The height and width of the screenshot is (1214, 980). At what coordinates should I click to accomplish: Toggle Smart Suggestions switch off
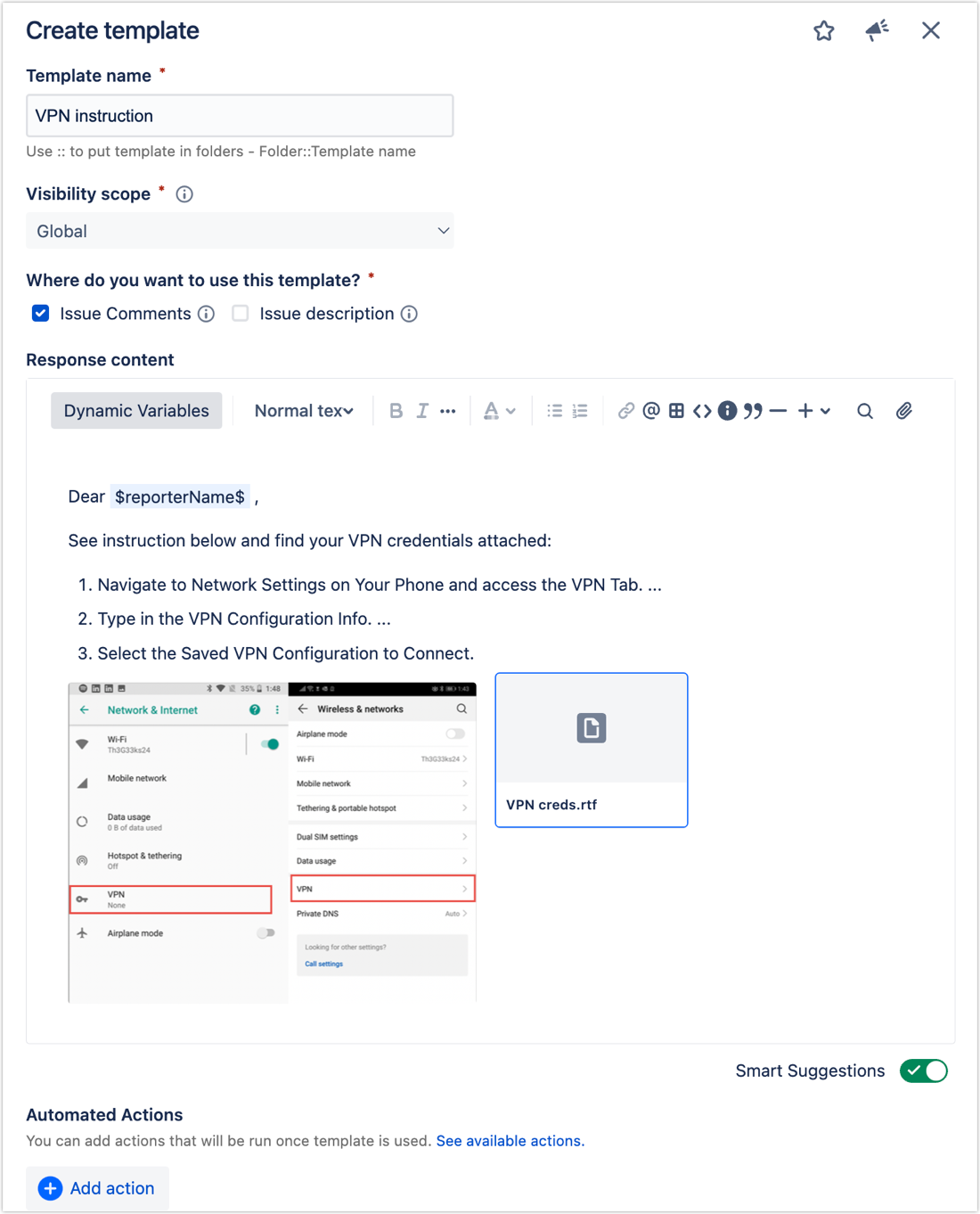pyautogui.click(x=924, y=1071)
